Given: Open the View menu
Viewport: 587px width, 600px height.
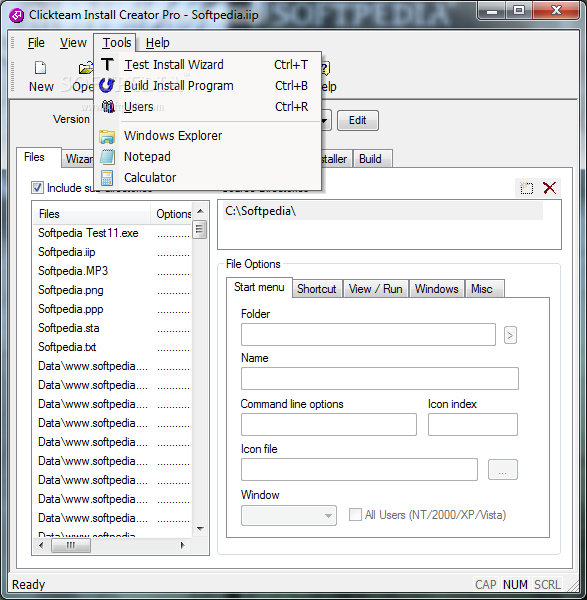Looking at the screenshot, I should point(73,43).
